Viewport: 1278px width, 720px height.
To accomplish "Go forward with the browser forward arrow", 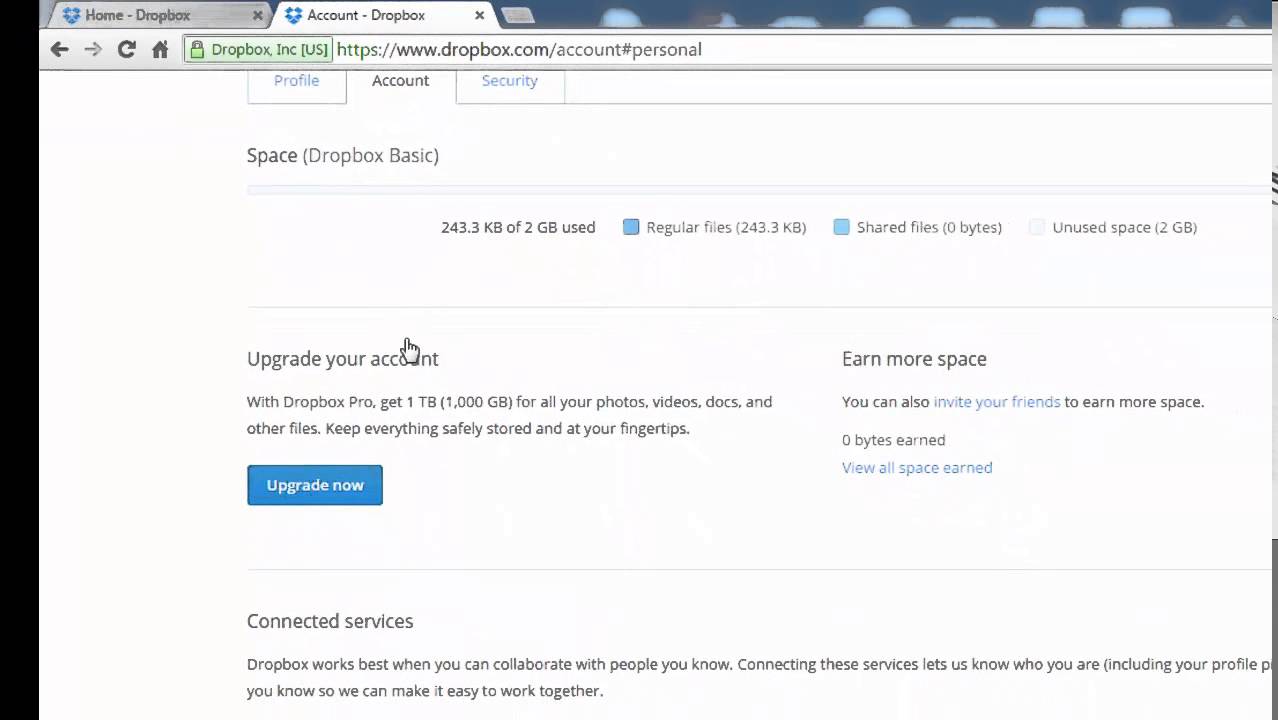I will pos(93,49).
